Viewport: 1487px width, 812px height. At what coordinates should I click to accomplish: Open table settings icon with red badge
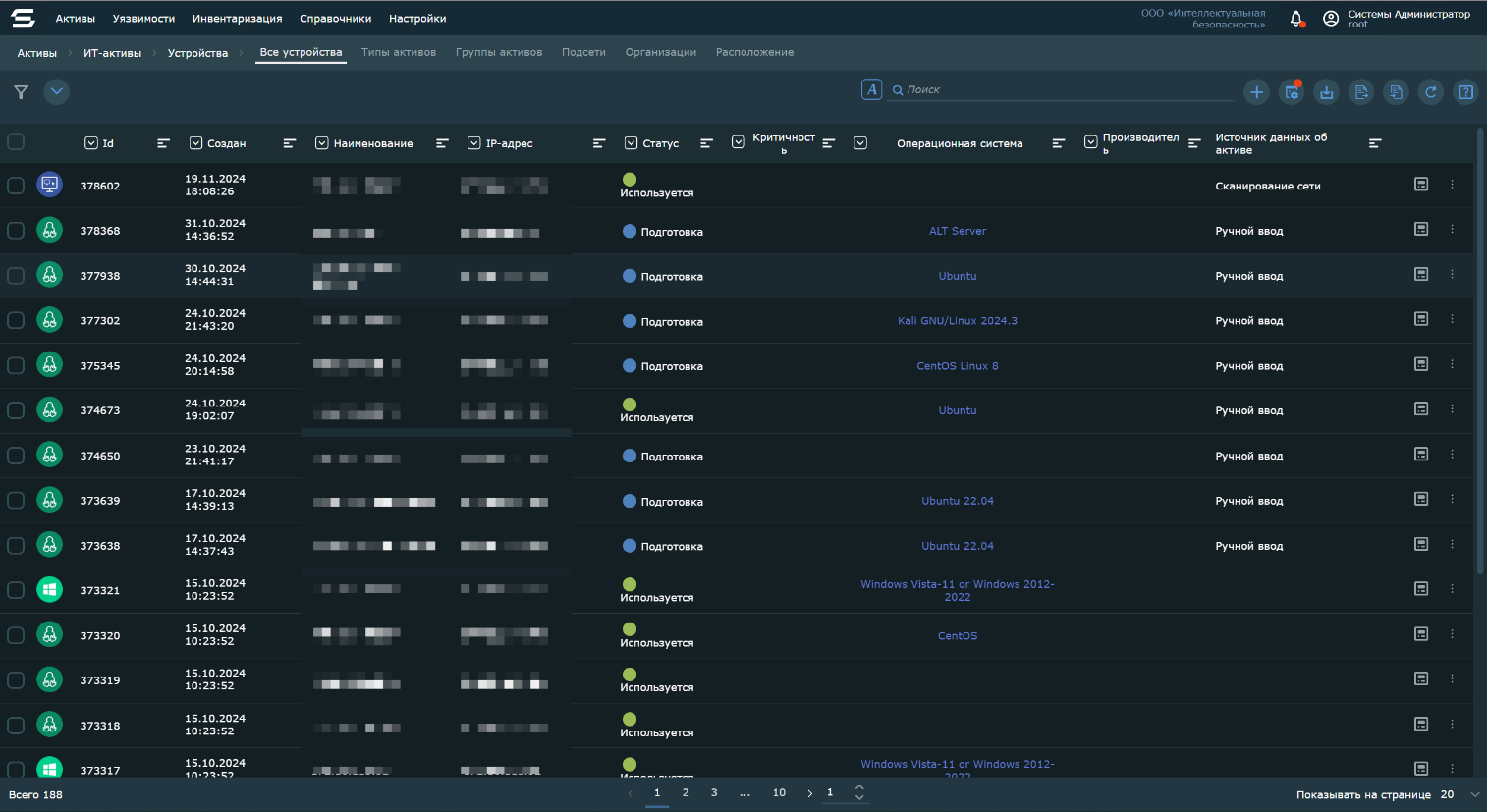click(1292, 92)
